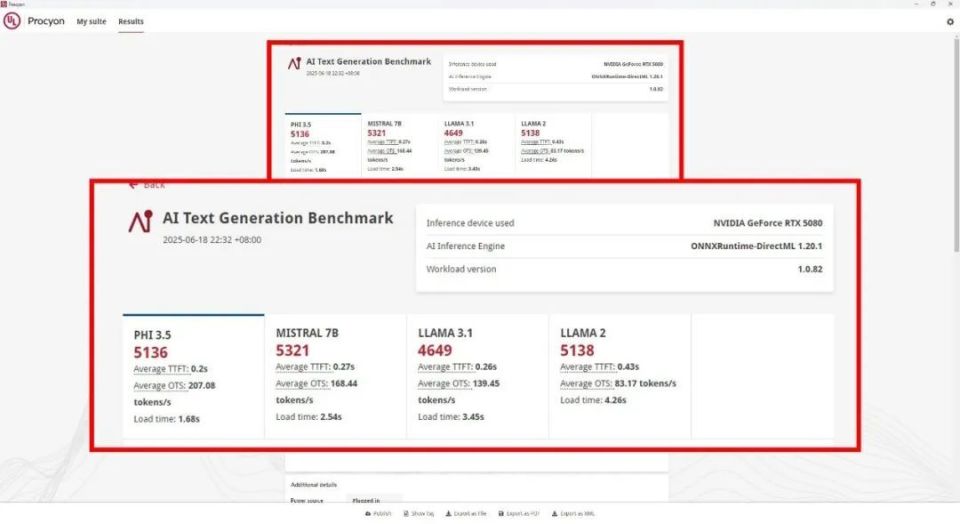Image resolution: width=960 pixels, height=524 pixels.
Task: Go back using the Back arrow link
Action: click(147, 185)
